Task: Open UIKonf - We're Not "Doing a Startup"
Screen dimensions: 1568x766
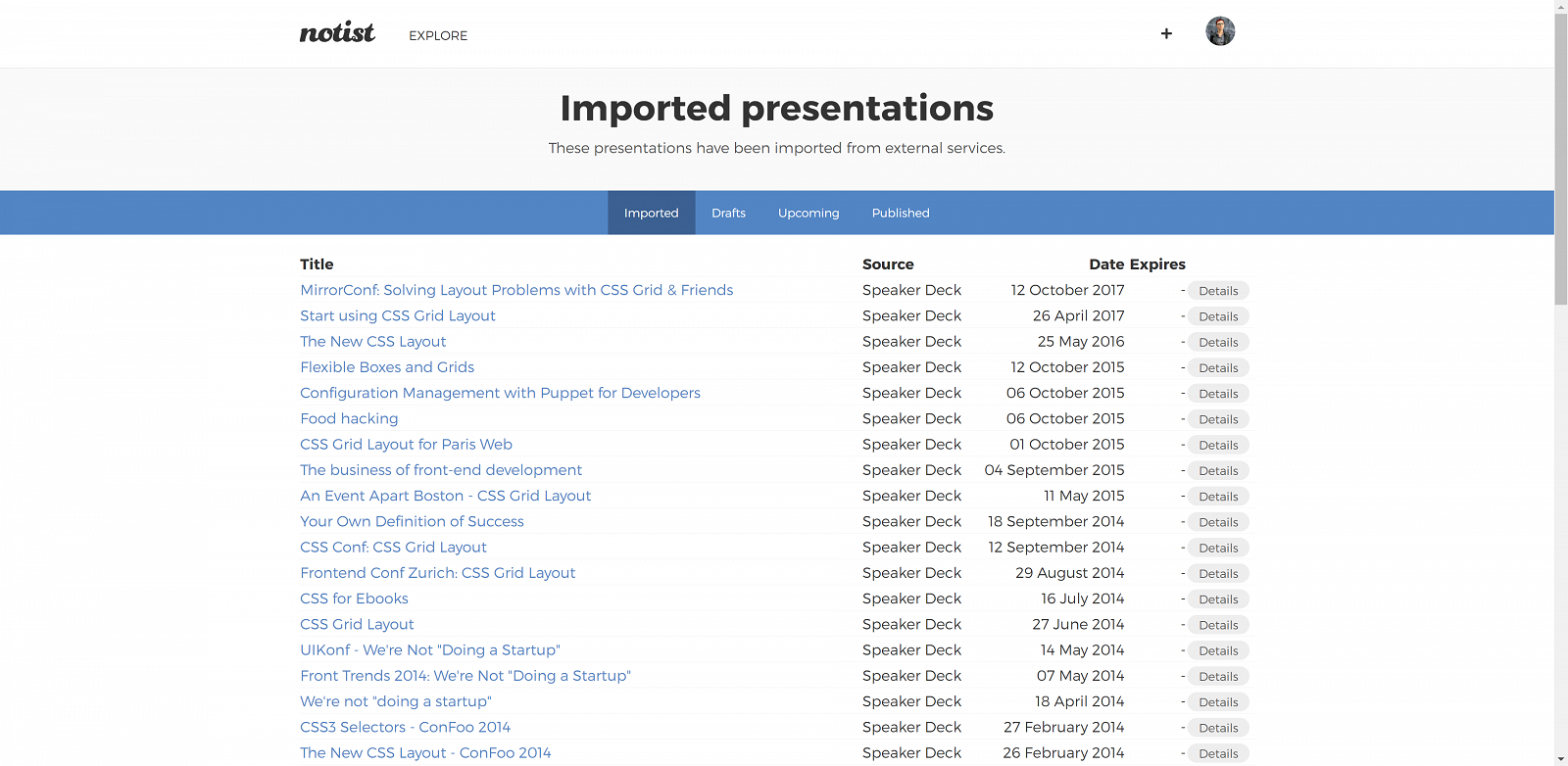Action: pos(430,649)
